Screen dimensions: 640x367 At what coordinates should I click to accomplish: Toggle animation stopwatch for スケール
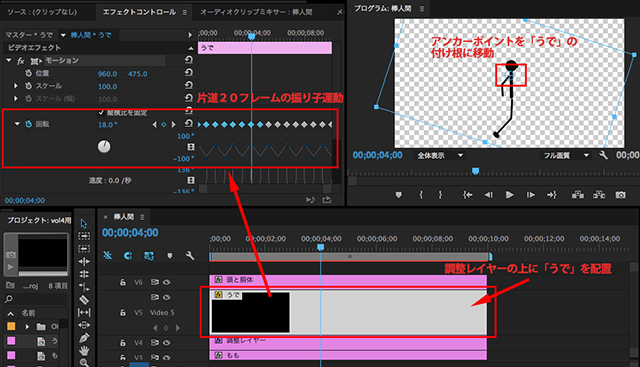29,86
